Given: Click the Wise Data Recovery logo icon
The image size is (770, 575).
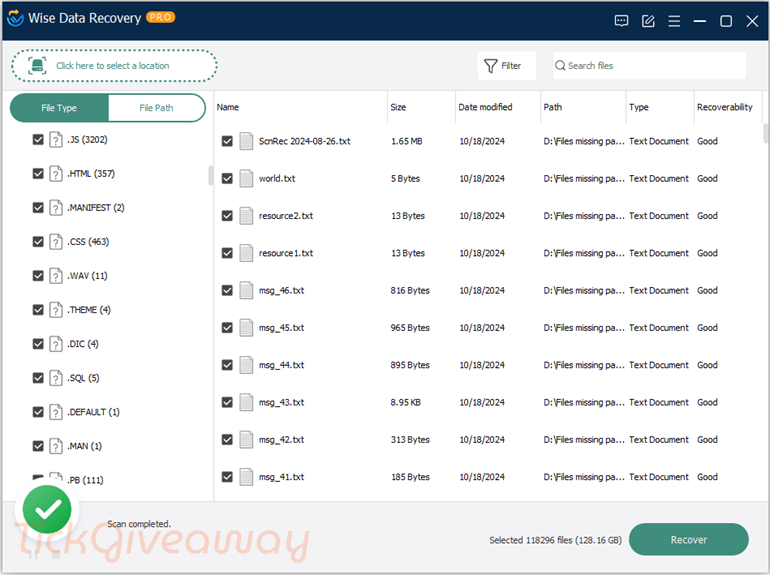Looking at the screenshot, I should [15, 18].
